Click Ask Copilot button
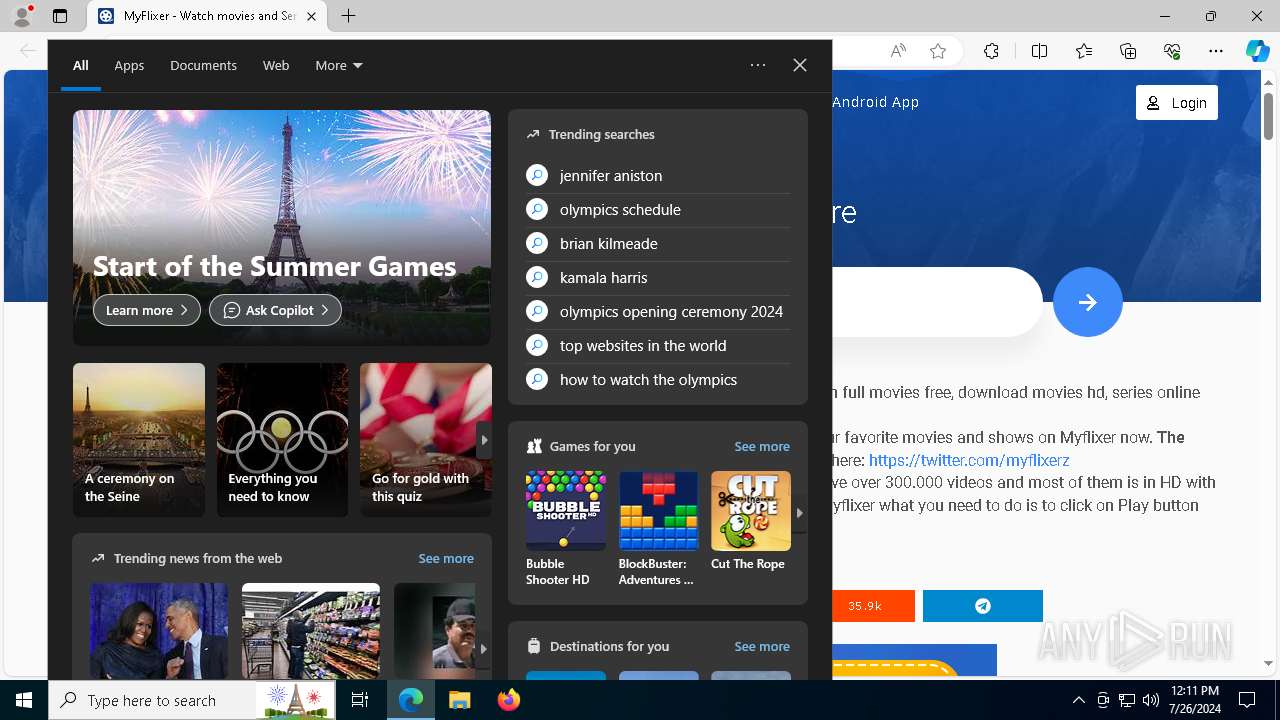The width and height of the screenshot is (1280, 720). pos(275,310)
